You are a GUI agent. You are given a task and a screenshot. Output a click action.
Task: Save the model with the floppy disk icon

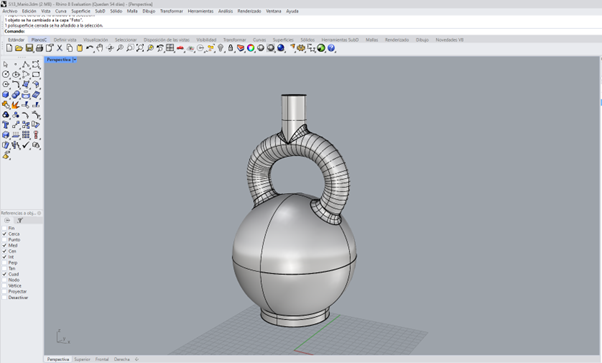point(29,48)
